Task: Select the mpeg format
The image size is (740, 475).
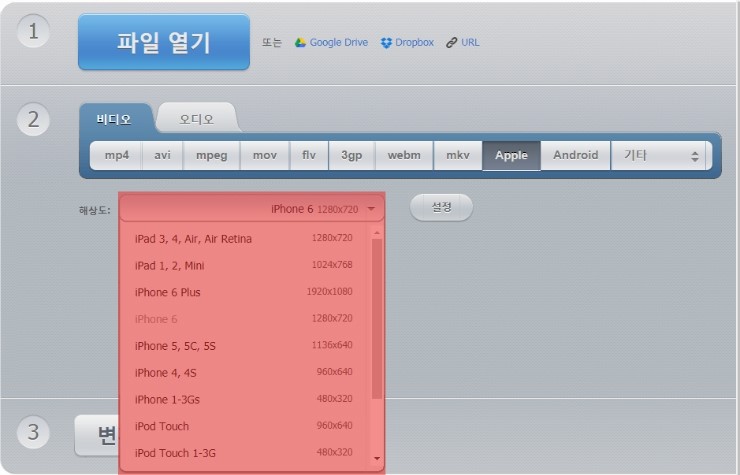Action: coord(211,155)
